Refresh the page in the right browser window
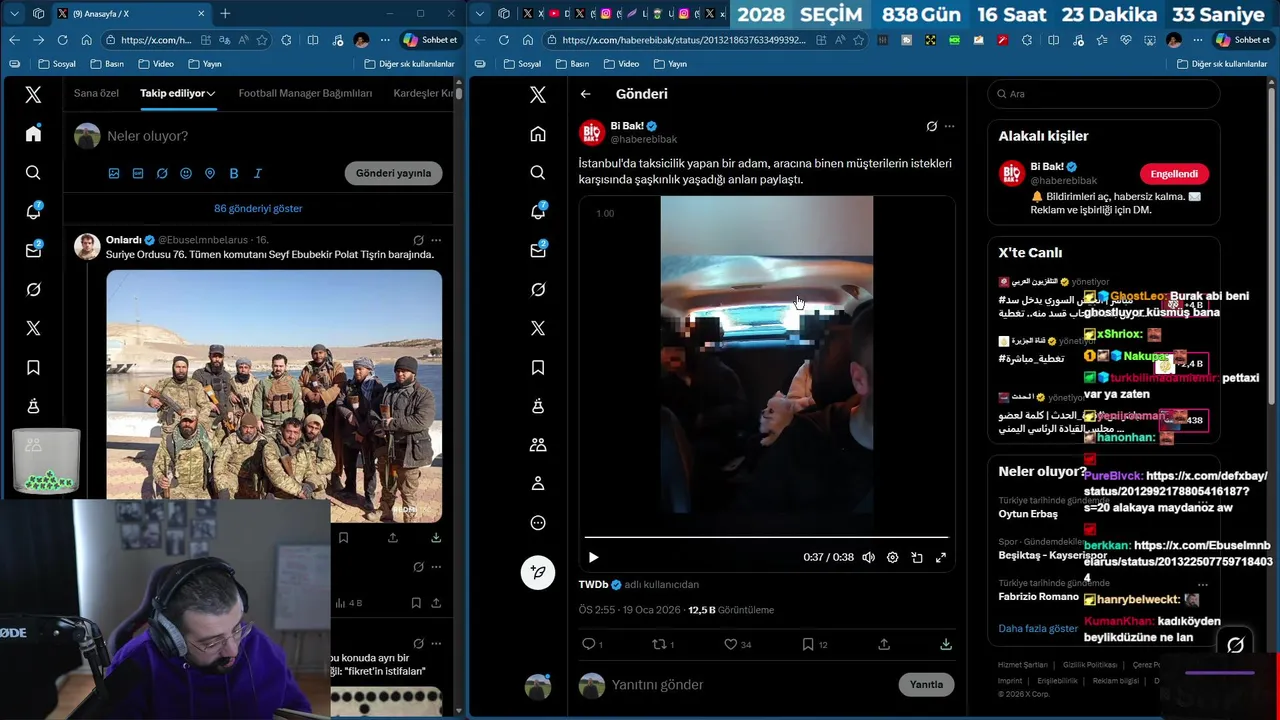Image resolution: width=1280 pixels, height=720 pixels. click(527, 40)
